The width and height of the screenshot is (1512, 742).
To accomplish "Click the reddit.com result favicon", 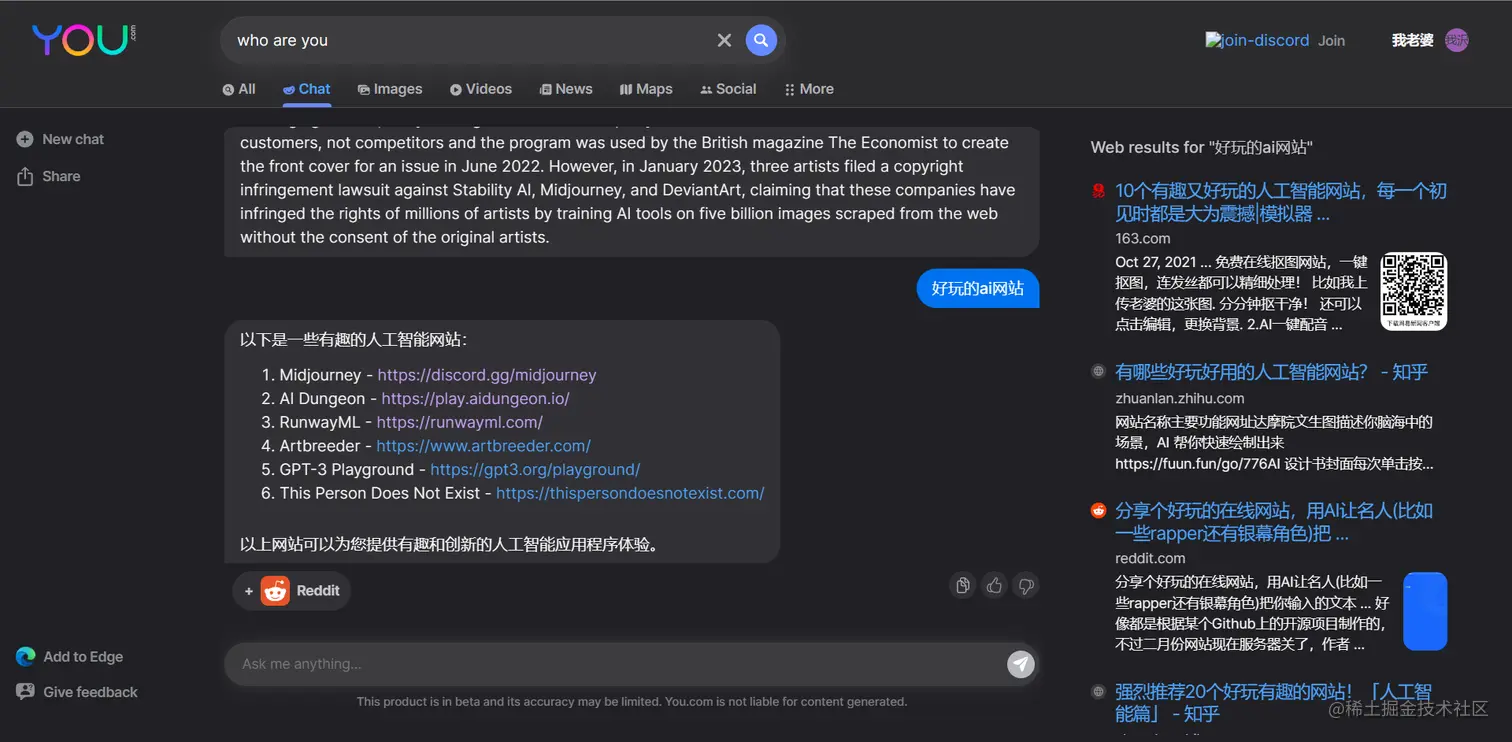I will pos(1098,511).
